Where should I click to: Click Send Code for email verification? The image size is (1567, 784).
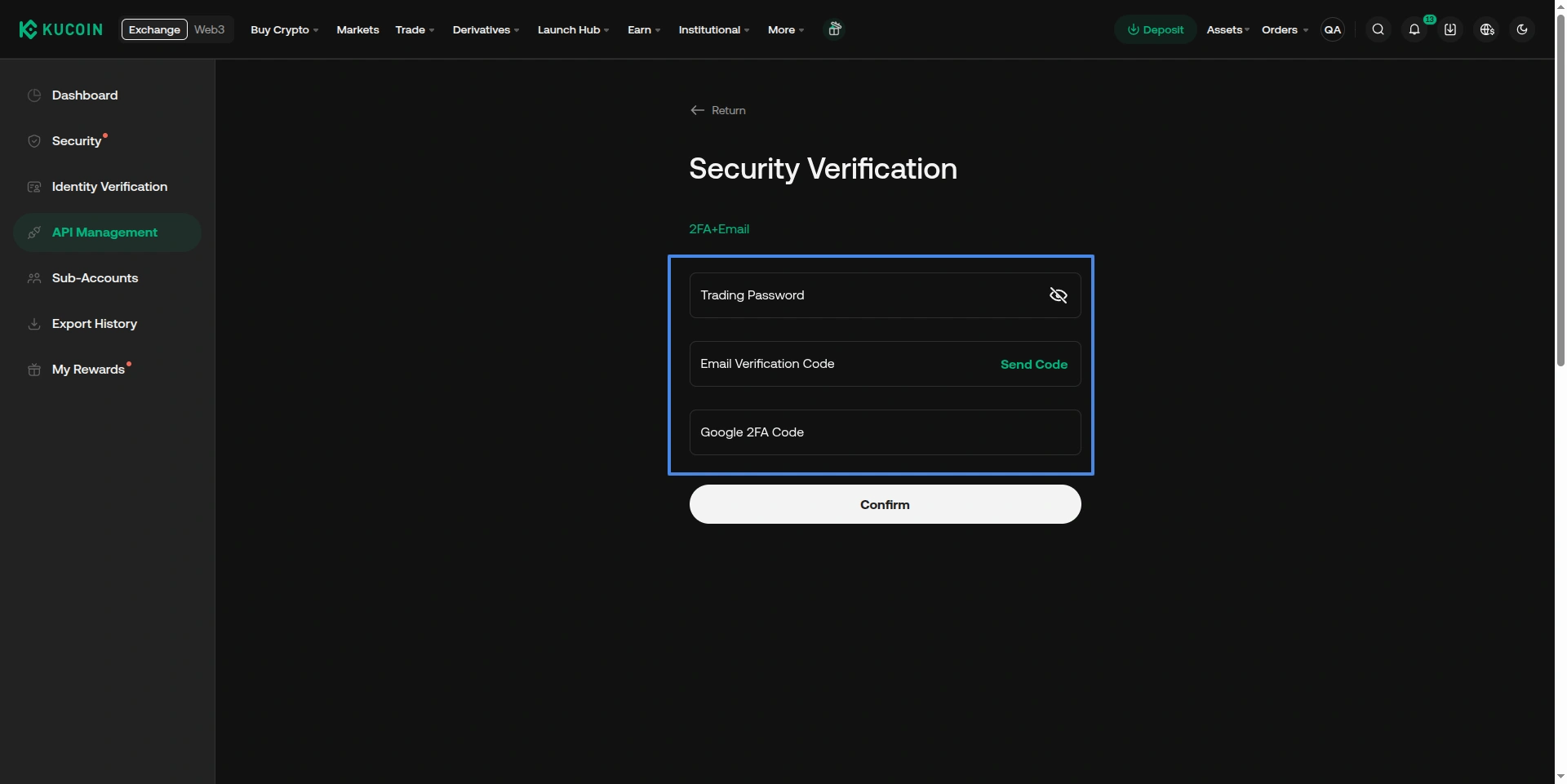tap(1034, 364)
